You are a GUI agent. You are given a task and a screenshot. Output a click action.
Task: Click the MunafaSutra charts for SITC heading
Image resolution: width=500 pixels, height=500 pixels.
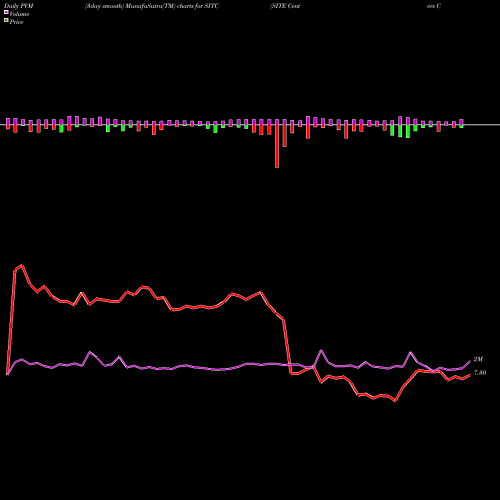[x=152, y=6]
